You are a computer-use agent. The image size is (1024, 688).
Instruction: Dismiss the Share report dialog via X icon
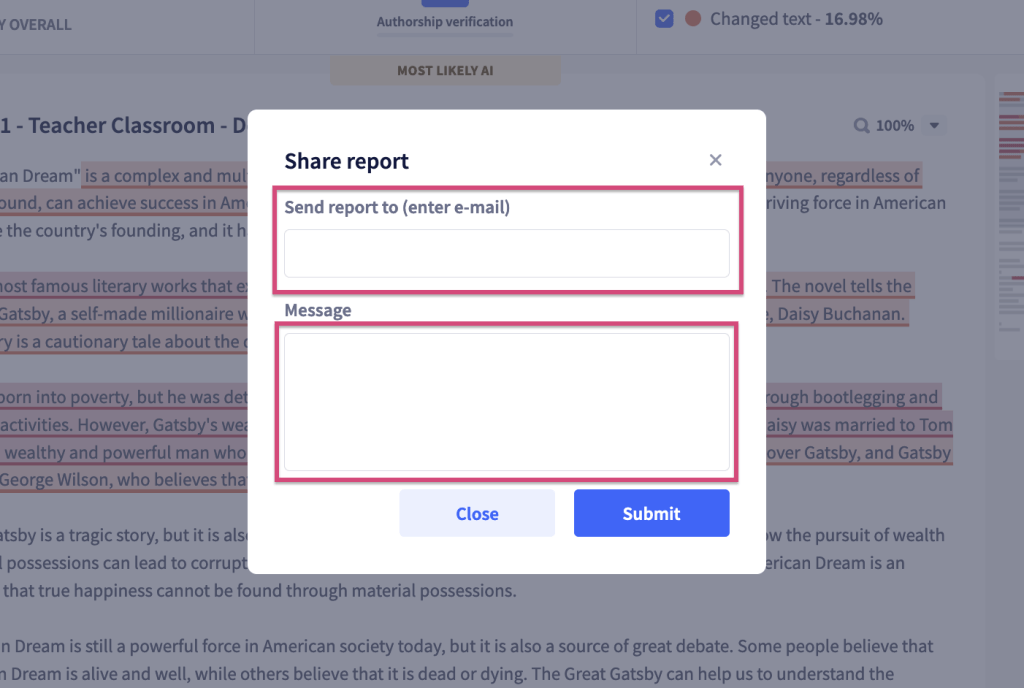coord(715,160)
